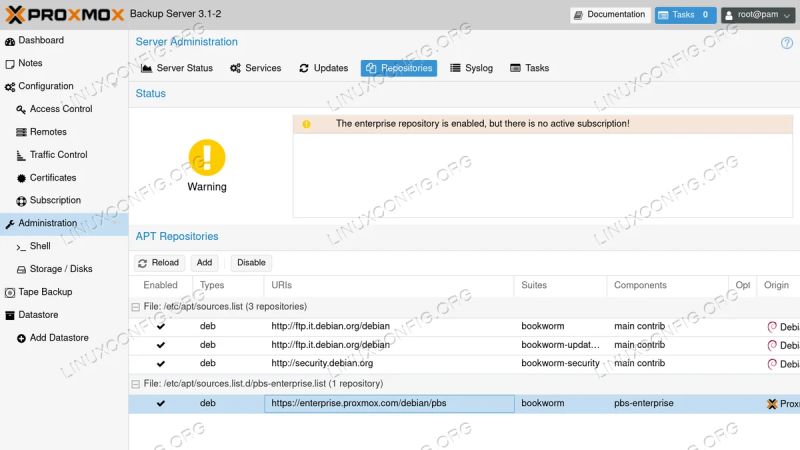Click the Proxmox logo
Screen dimensions: 800x450
(65, 14)
